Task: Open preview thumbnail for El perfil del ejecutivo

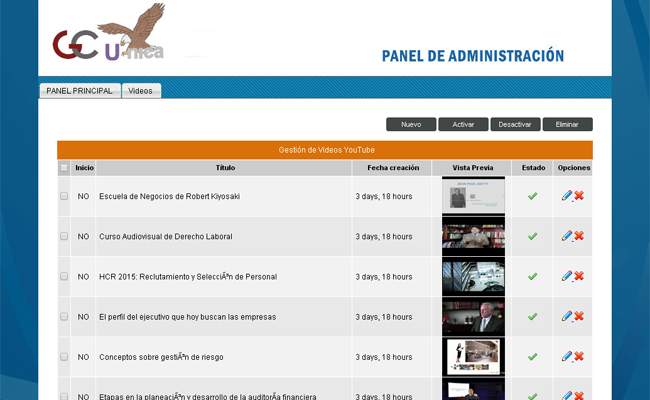Action: [x=473, y=316]
